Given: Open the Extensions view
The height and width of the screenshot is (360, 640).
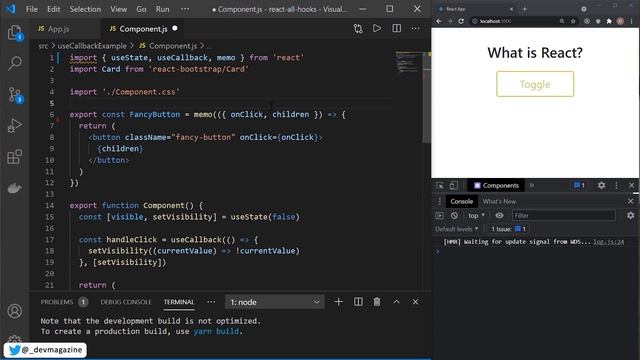Looking at the screenshot, I should coord(15,157).
